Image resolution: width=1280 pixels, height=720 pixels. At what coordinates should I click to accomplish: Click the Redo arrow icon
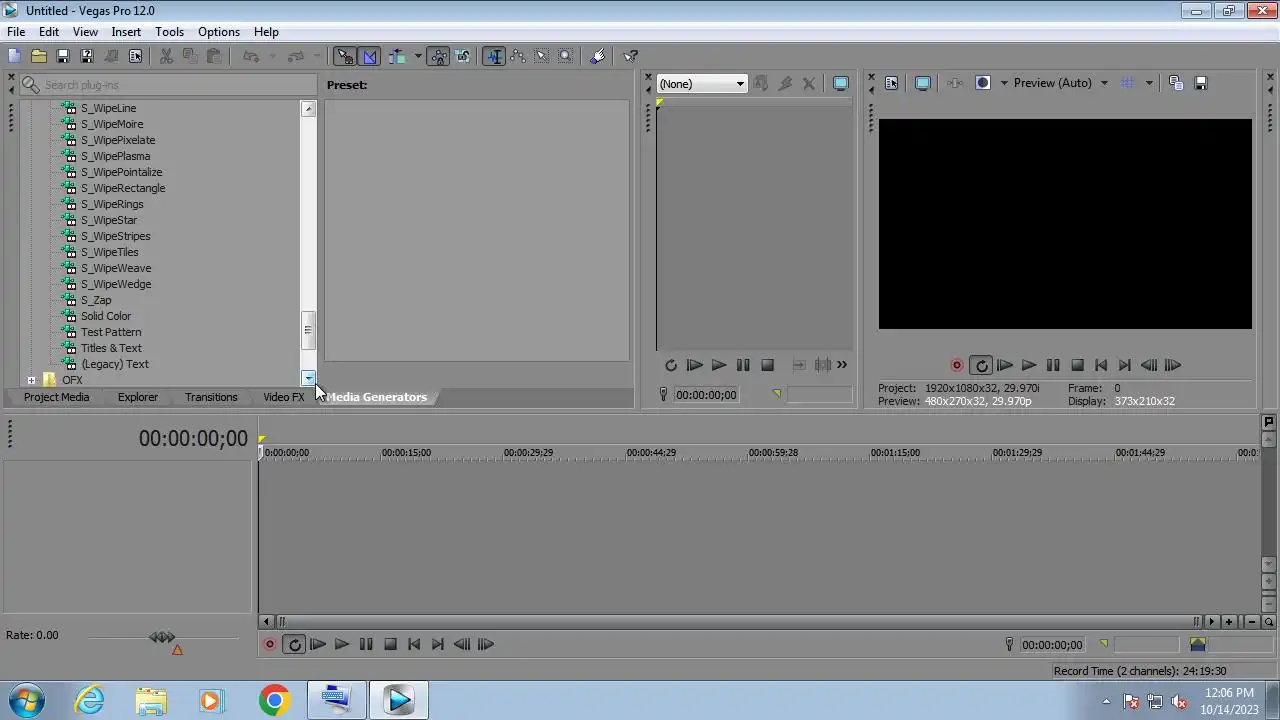point(296,56)
